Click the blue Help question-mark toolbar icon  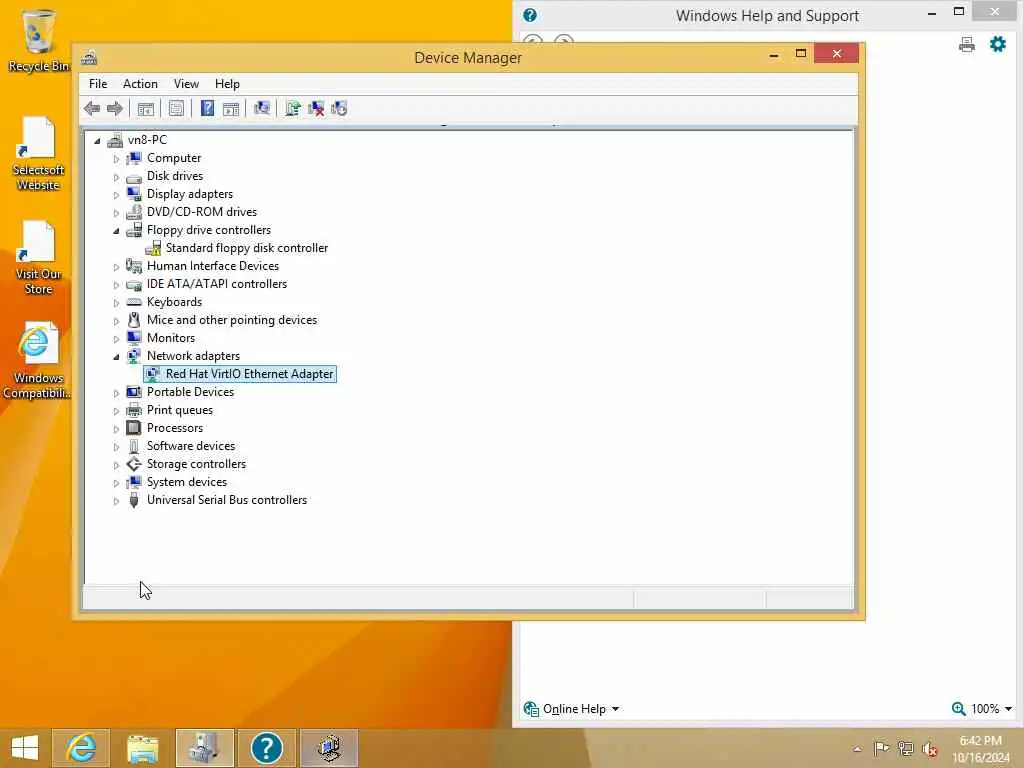coord(207,108)
